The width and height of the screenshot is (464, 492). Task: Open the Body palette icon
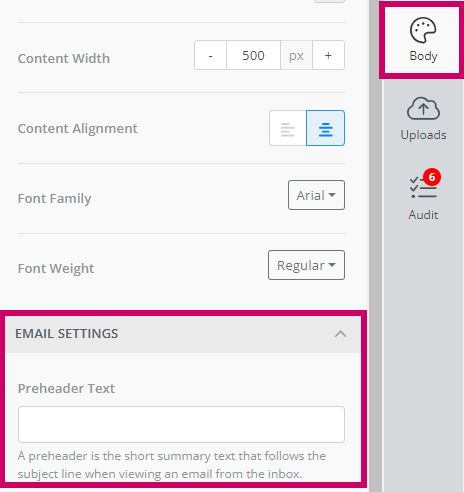coord(423,30)
